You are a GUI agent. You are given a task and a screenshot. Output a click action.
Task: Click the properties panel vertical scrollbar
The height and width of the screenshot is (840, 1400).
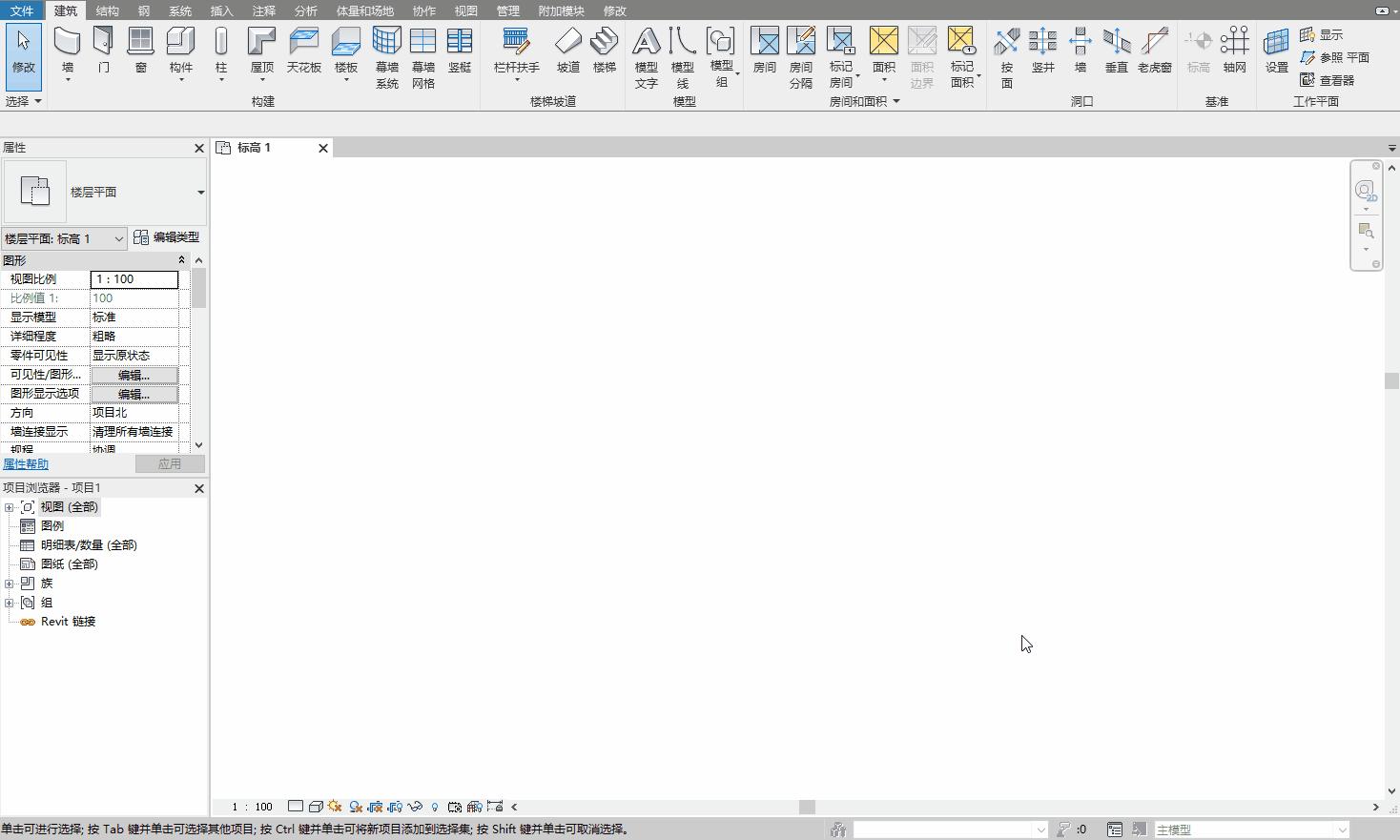coord(198,354)
